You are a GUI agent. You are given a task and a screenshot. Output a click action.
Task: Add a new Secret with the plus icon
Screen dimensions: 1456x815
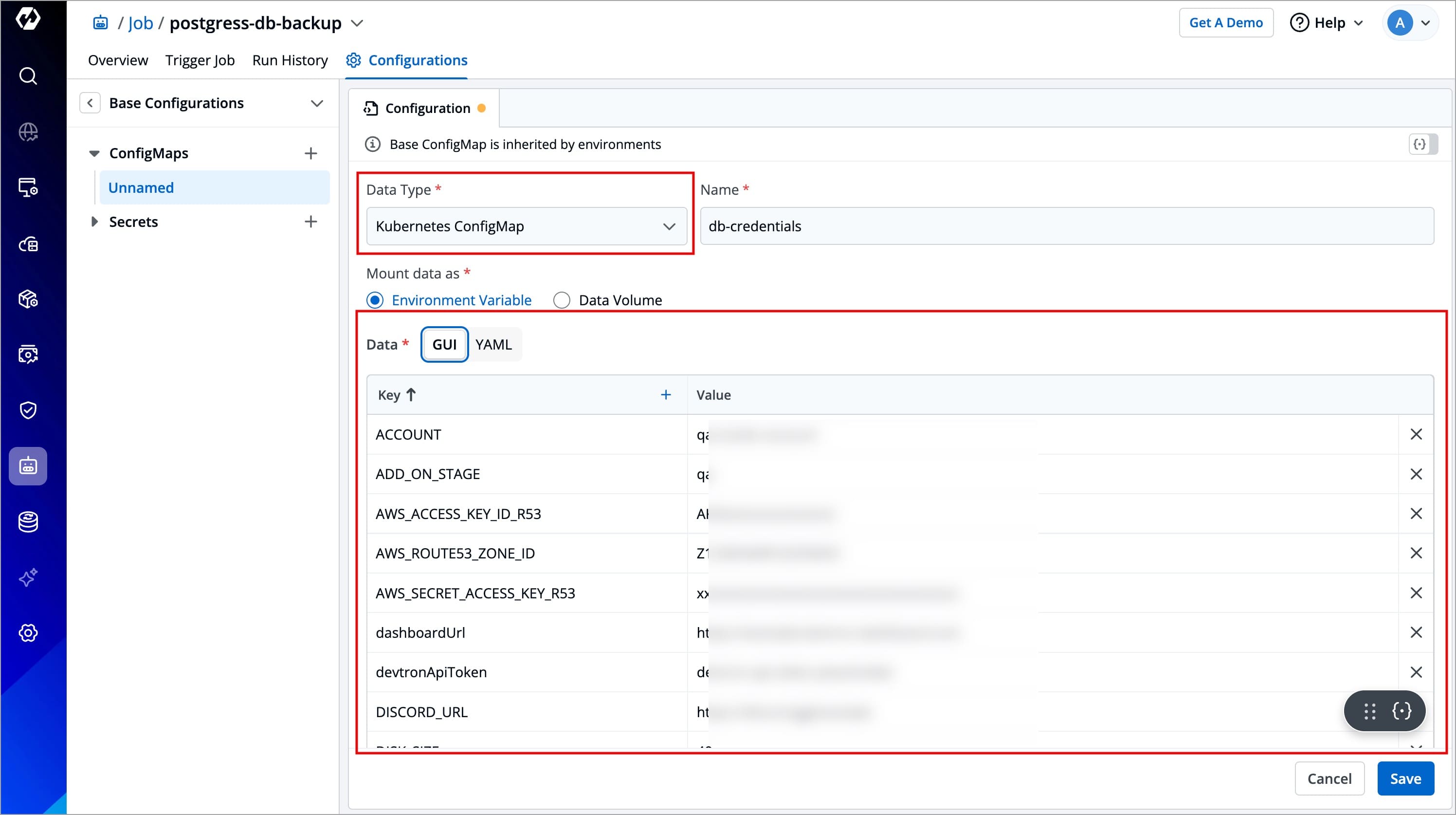(x=310, y=222)
